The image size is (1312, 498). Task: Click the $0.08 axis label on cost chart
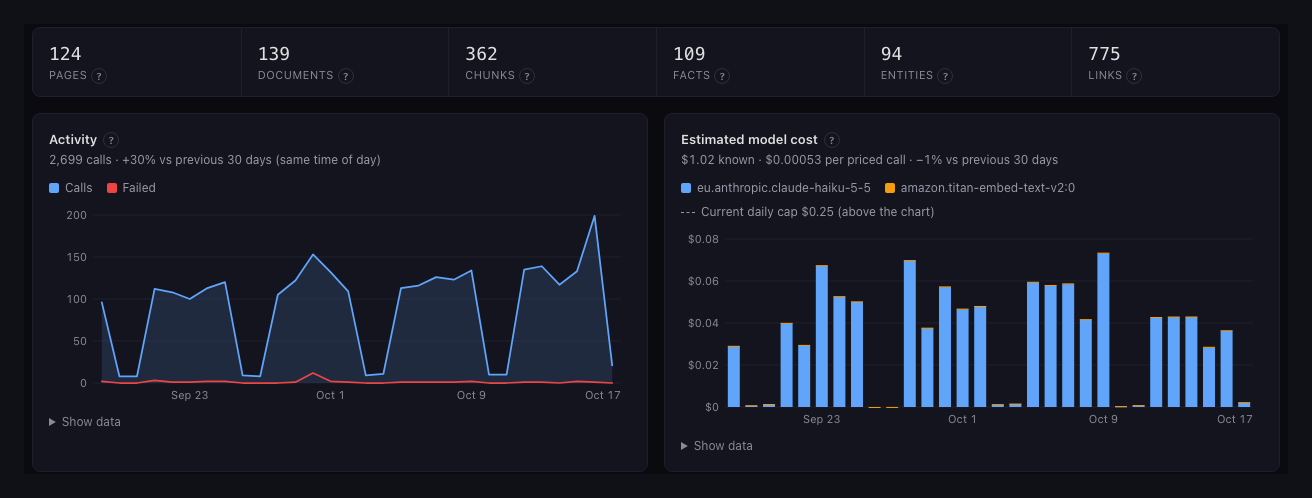click(x=704, y=239)
